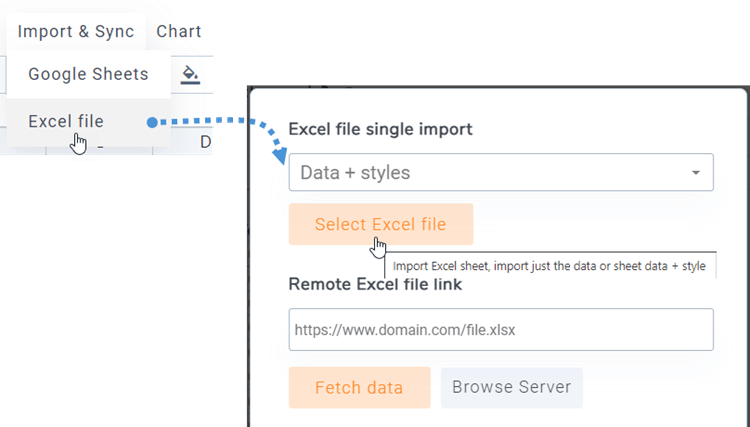Click the Select Excel file button
The width and height of the screenshot is (750, 427).
[381, 224]
